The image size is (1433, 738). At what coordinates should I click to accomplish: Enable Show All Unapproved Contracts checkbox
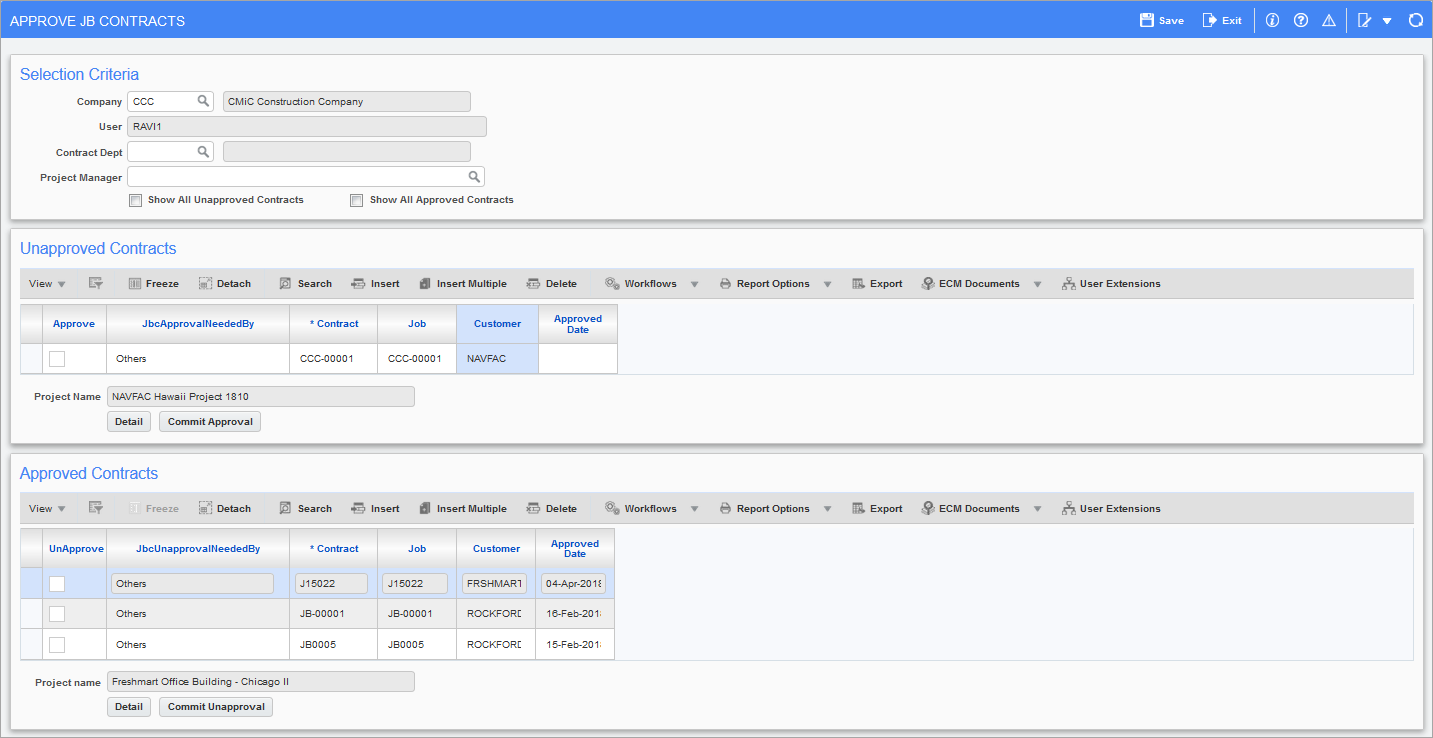point(136,200)
